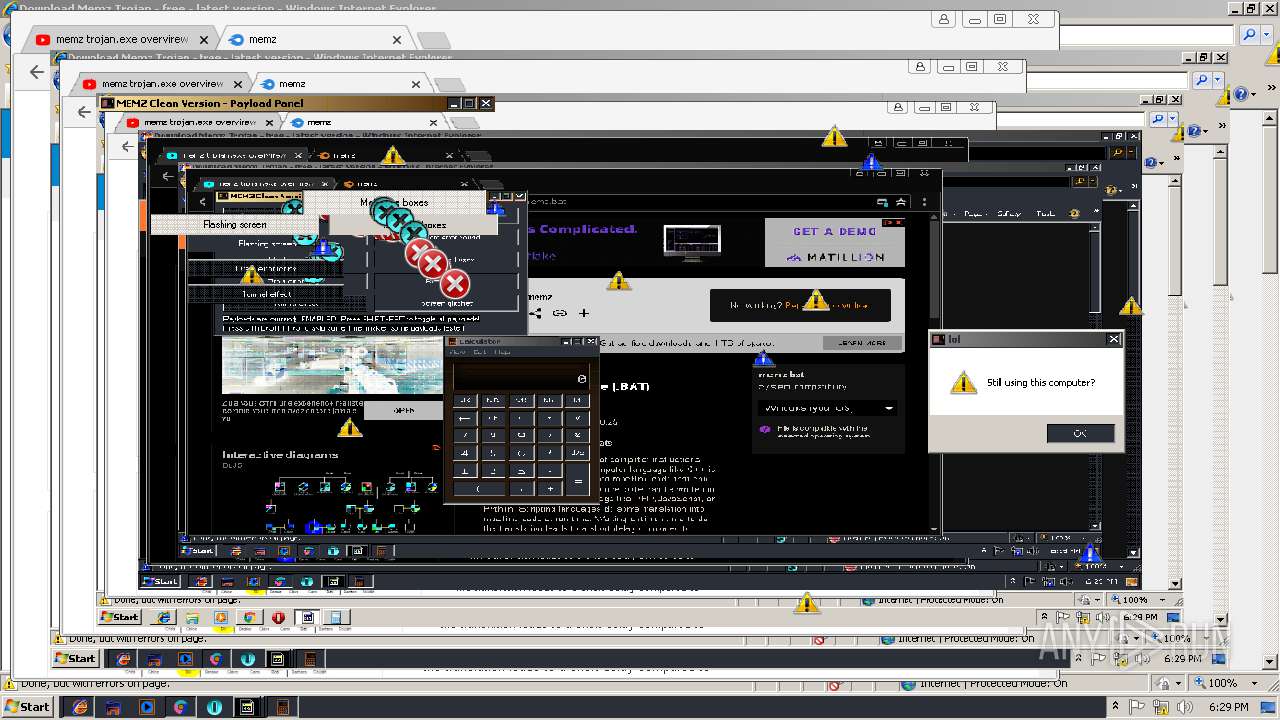Close the 'memz' tab in topmost browser
The height and width of the screenshot is (720, 1280).
click(x=397, y=40)
